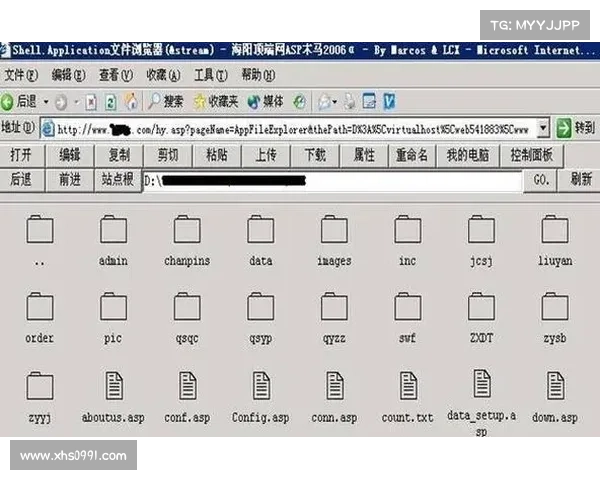The height and width of the screenshot is (480, 600).
Task: Click the 复制 (Copy) button
Action: (x=119, y=155)
